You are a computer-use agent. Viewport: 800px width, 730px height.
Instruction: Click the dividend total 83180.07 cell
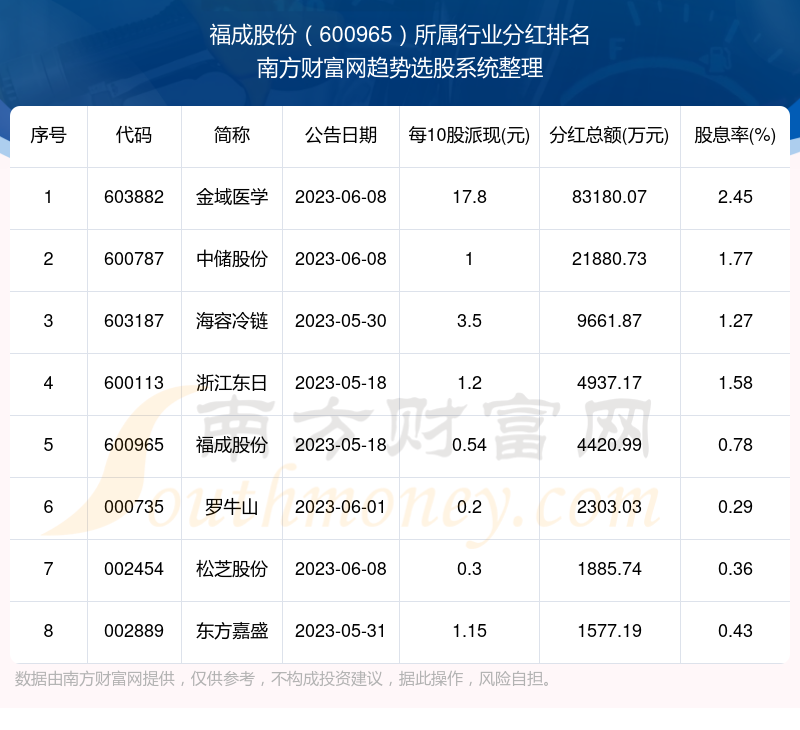[x=609, y=197]
